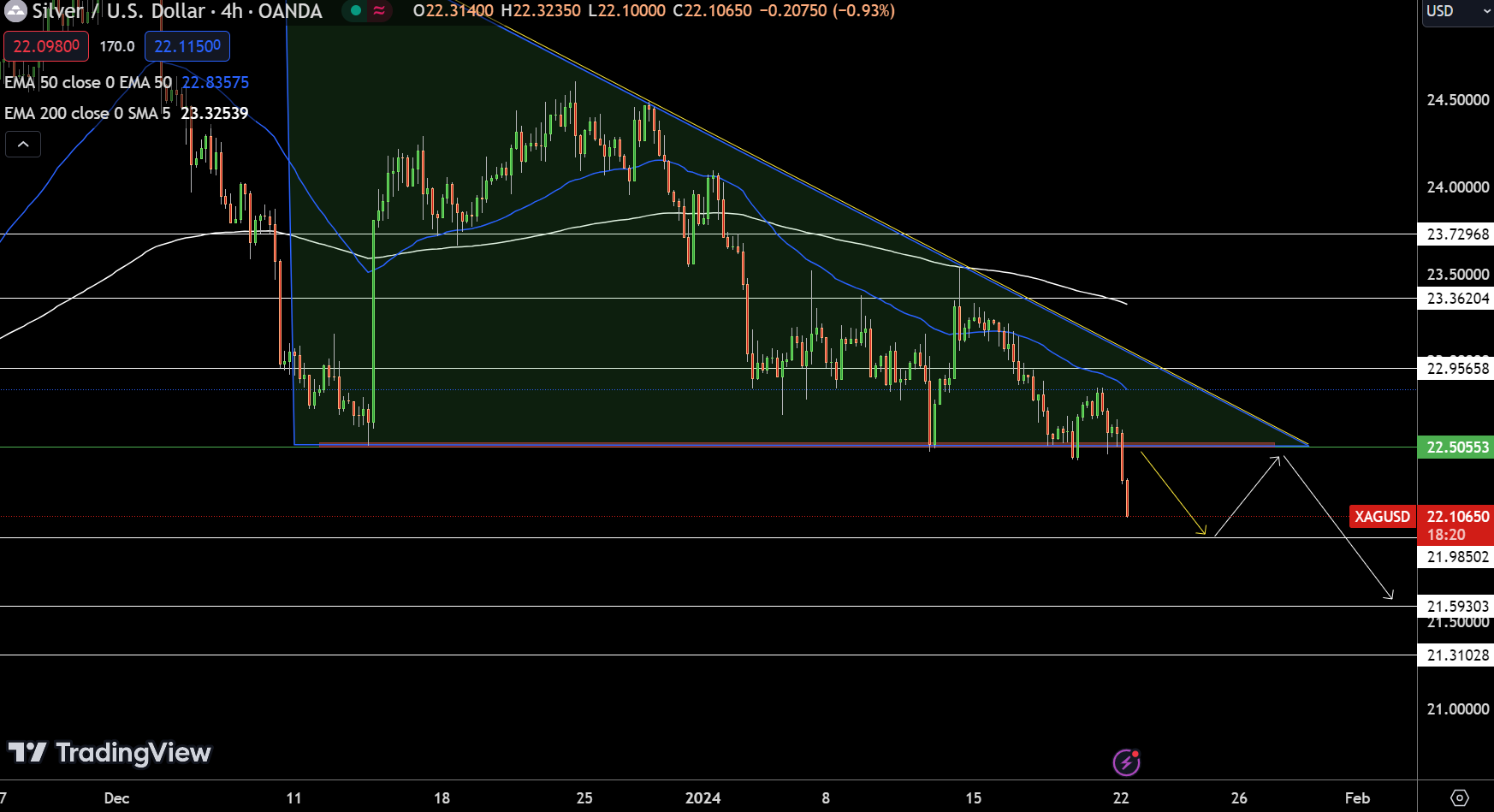This screenshot has height=812, width=1494.
Task: Open the USD currency dropdown
Action: [x=1458, y=11]
